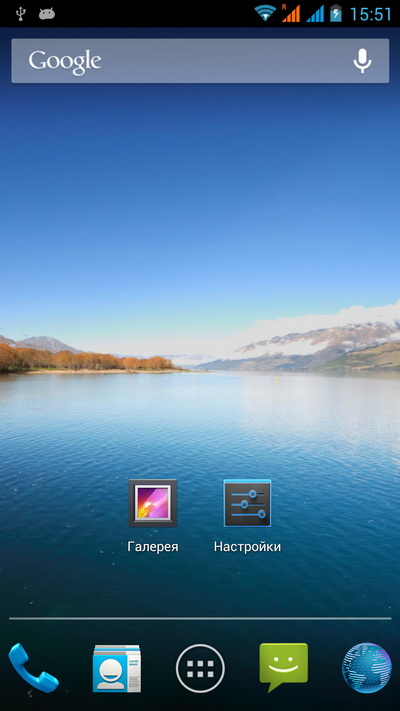
Task: Open the green Messaging app
Action: pos(283,667)
